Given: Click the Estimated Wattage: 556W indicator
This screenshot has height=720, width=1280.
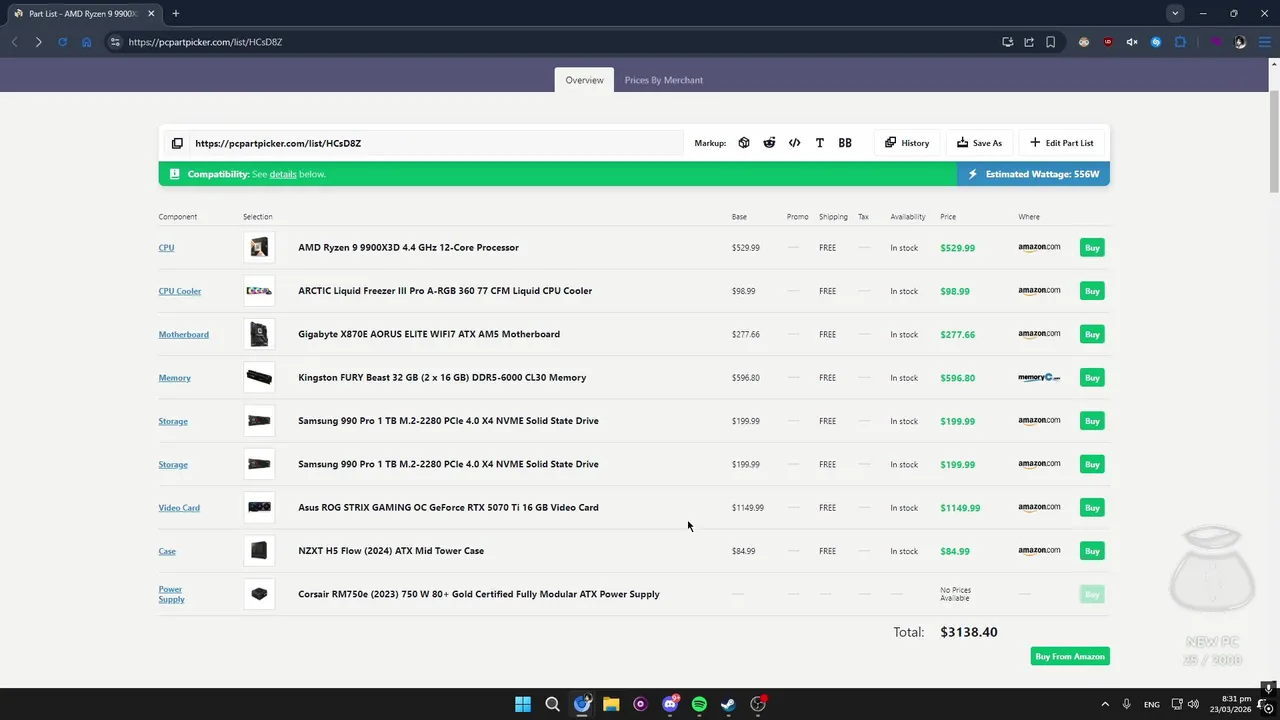Looking at the screenshot, I should tap(1033, 174).
